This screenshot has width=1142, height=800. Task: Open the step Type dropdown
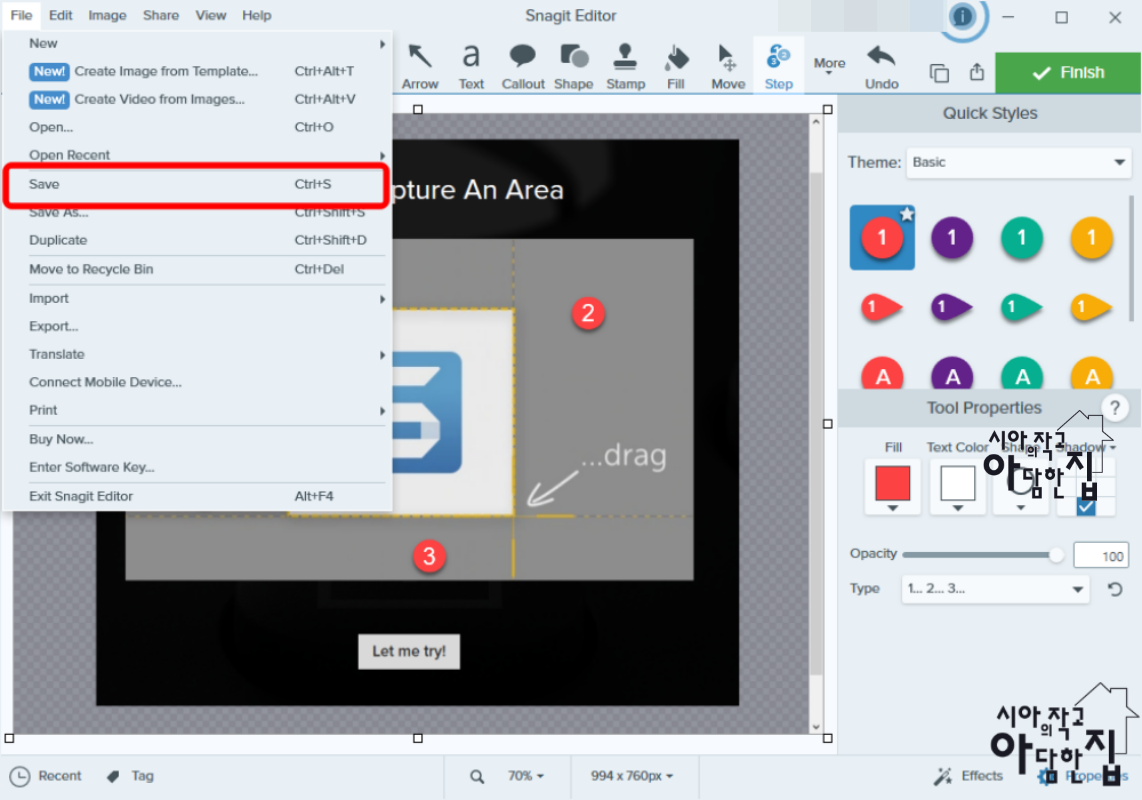pyautogui.click(x=995, y=589)
